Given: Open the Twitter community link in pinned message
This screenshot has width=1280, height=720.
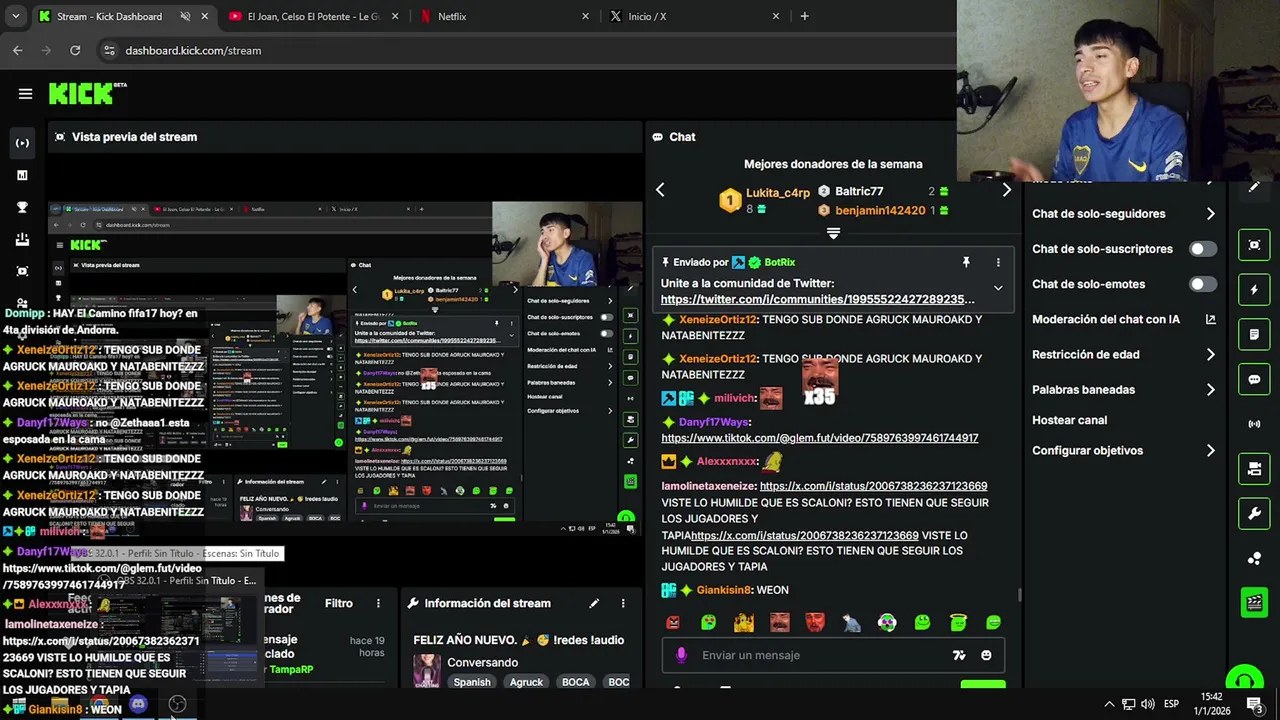Looking at the screenshot, I should [817, 299].
